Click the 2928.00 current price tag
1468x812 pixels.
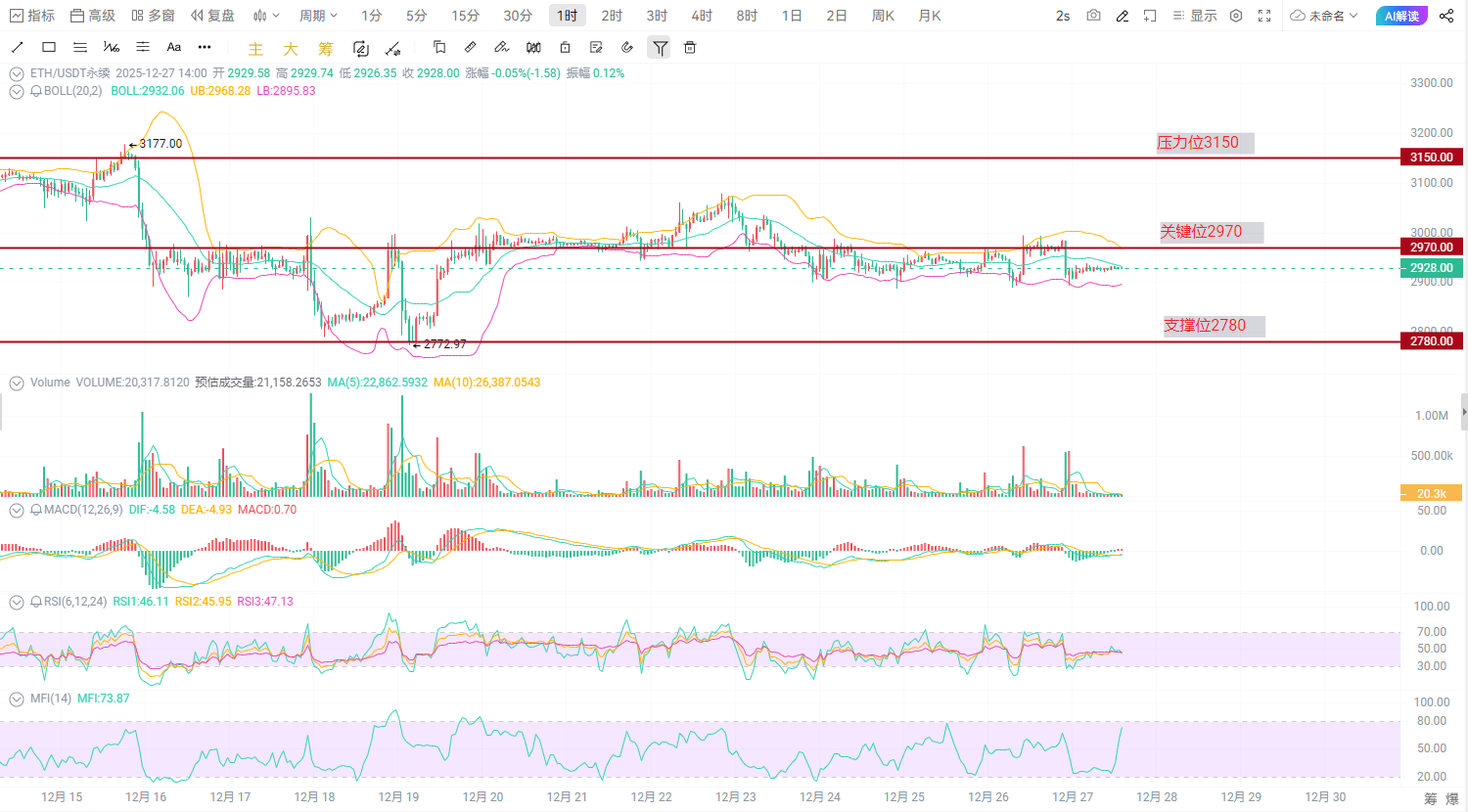1431,268
